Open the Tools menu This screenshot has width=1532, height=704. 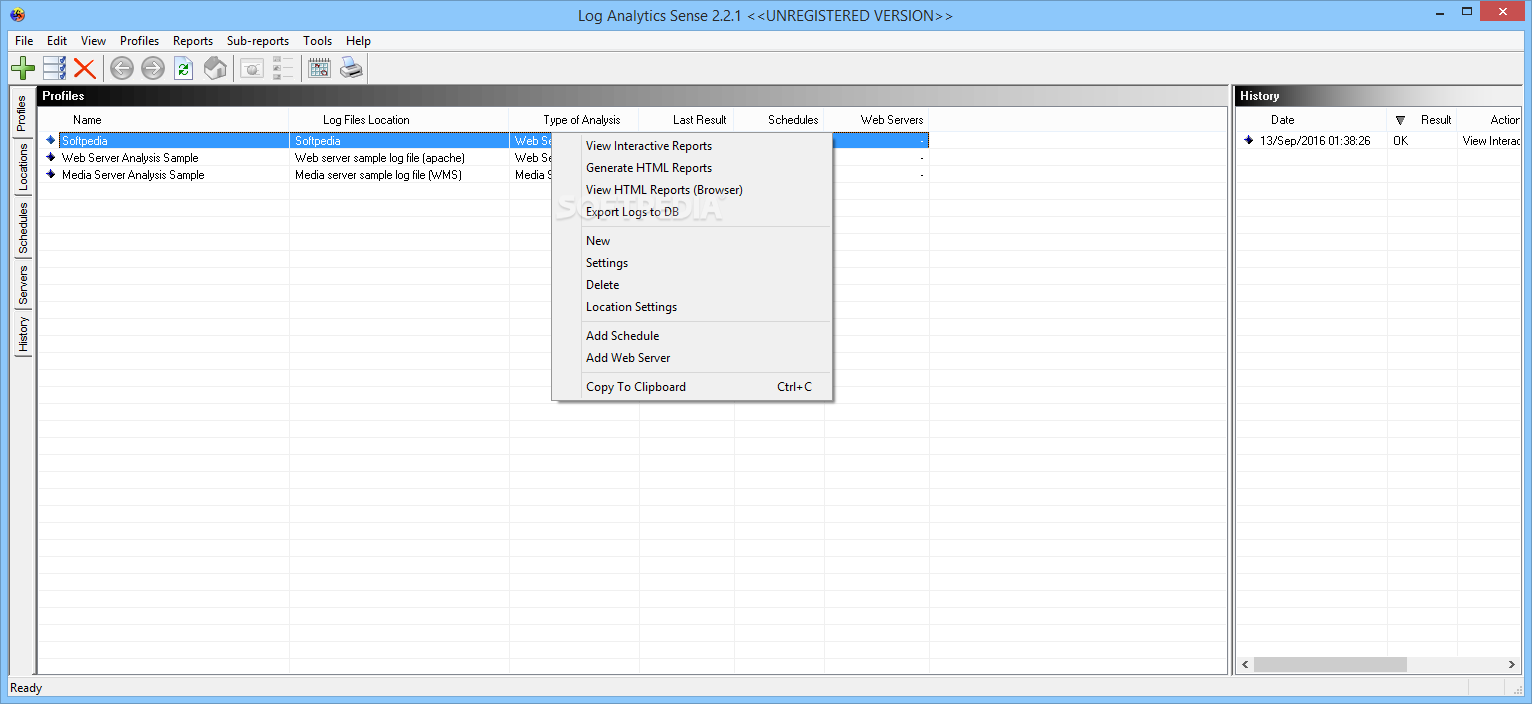click(317, 41)
